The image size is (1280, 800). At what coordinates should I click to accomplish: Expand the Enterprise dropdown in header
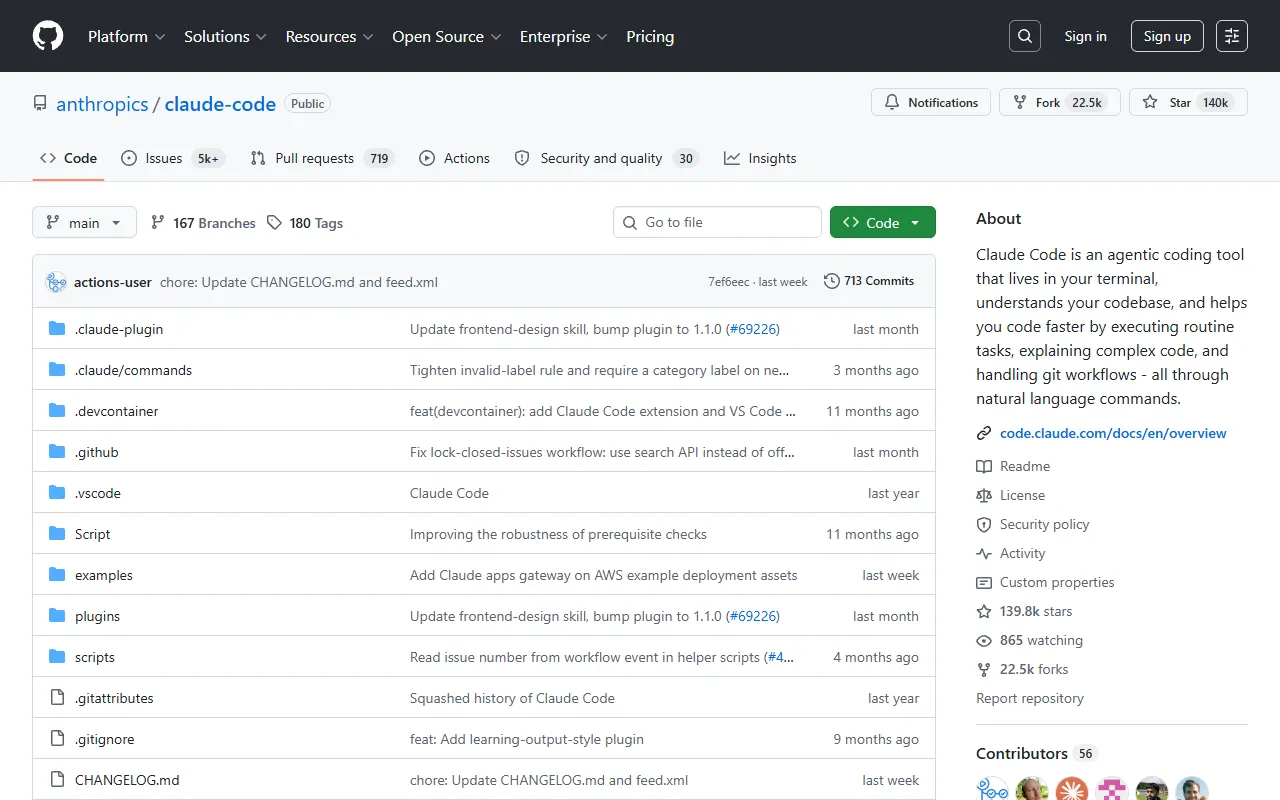tap(564, 36)
